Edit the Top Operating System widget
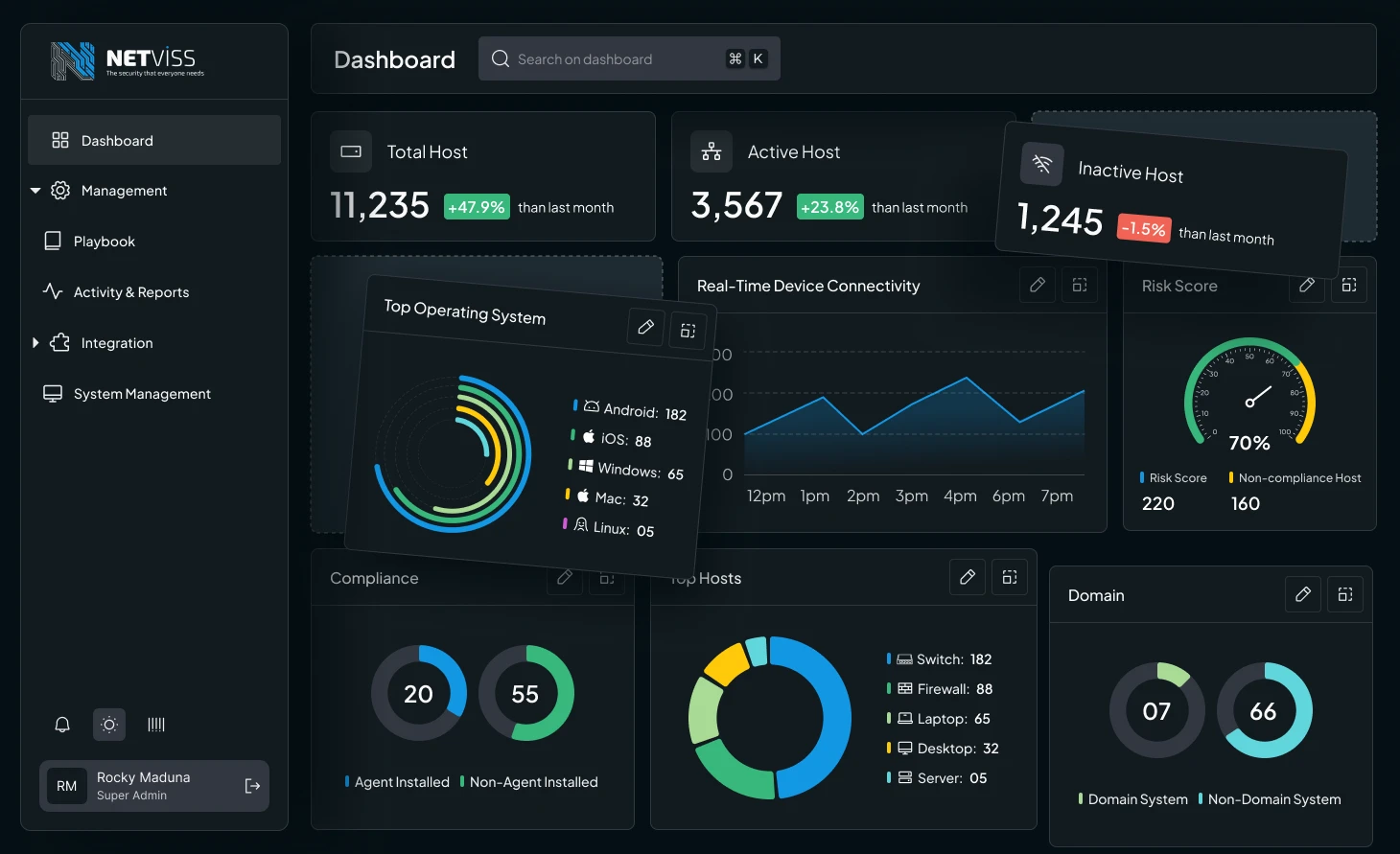Screen dimensions: 1400x854 [645, 327]
